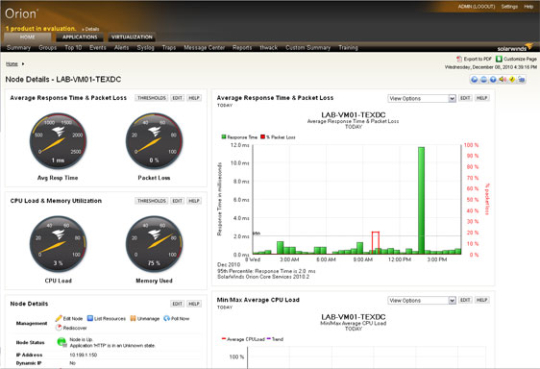
Task: Click the tallest green response time bar
Action: [421, 201]
